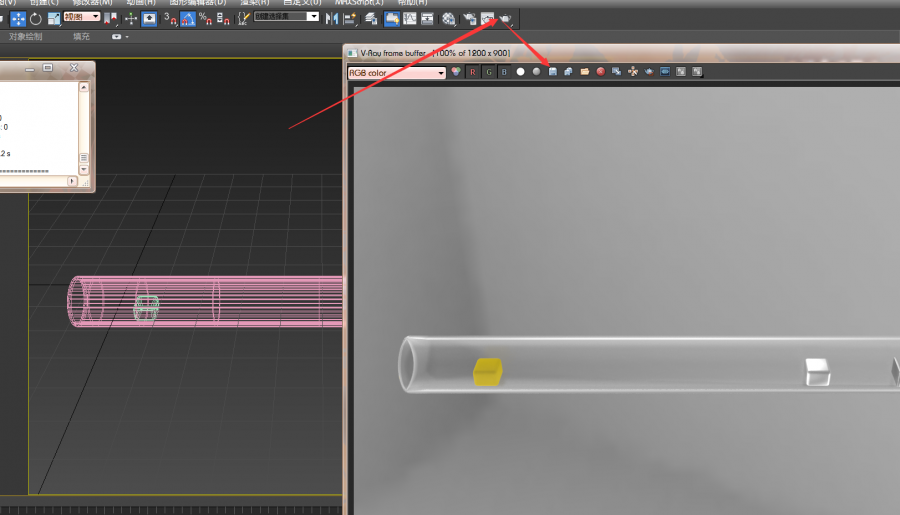Click the yellow cube in rendered image

487,371
